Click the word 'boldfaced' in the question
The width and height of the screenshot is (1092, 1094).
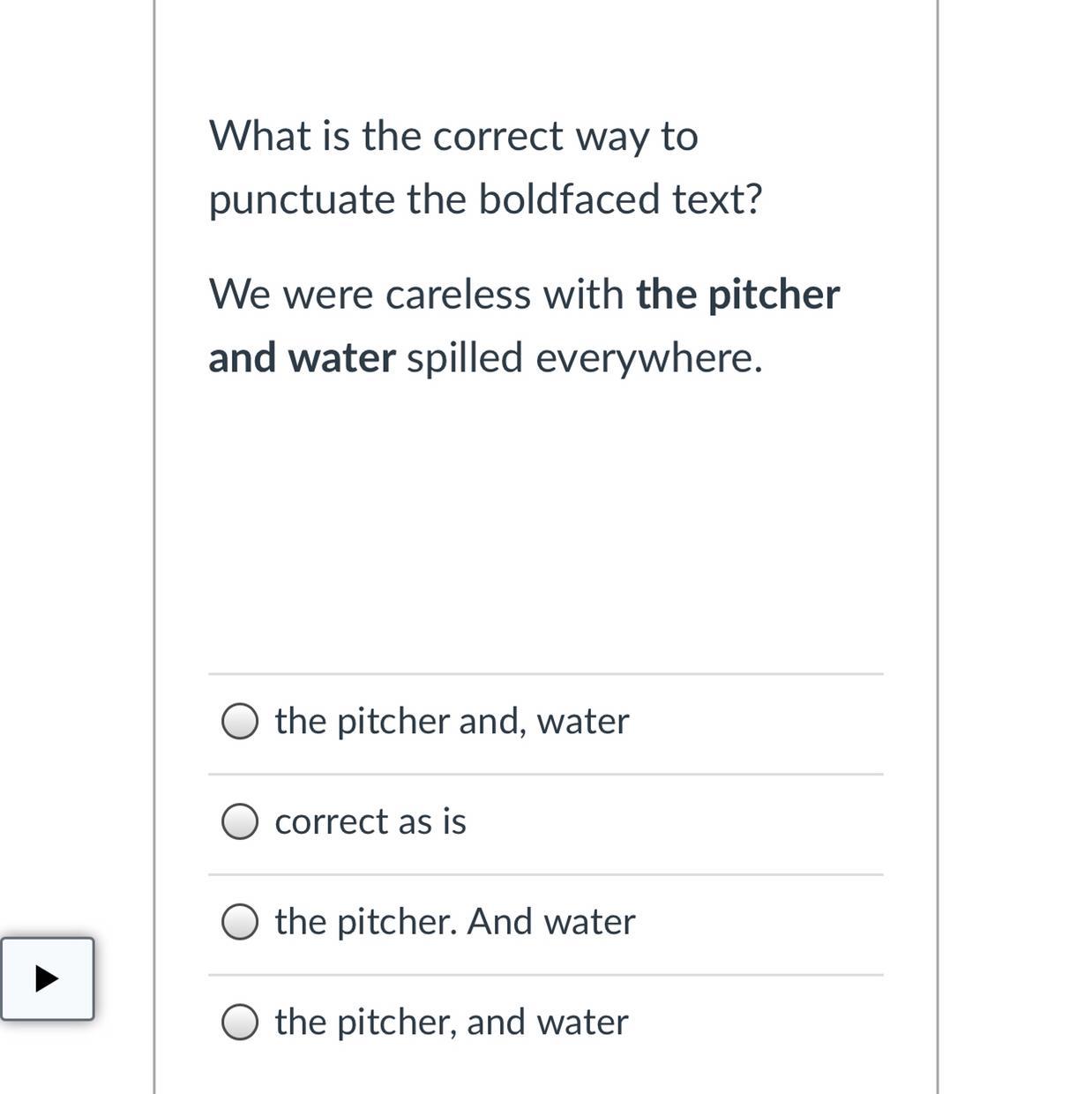pyautogui.click(x=569, y=199)
